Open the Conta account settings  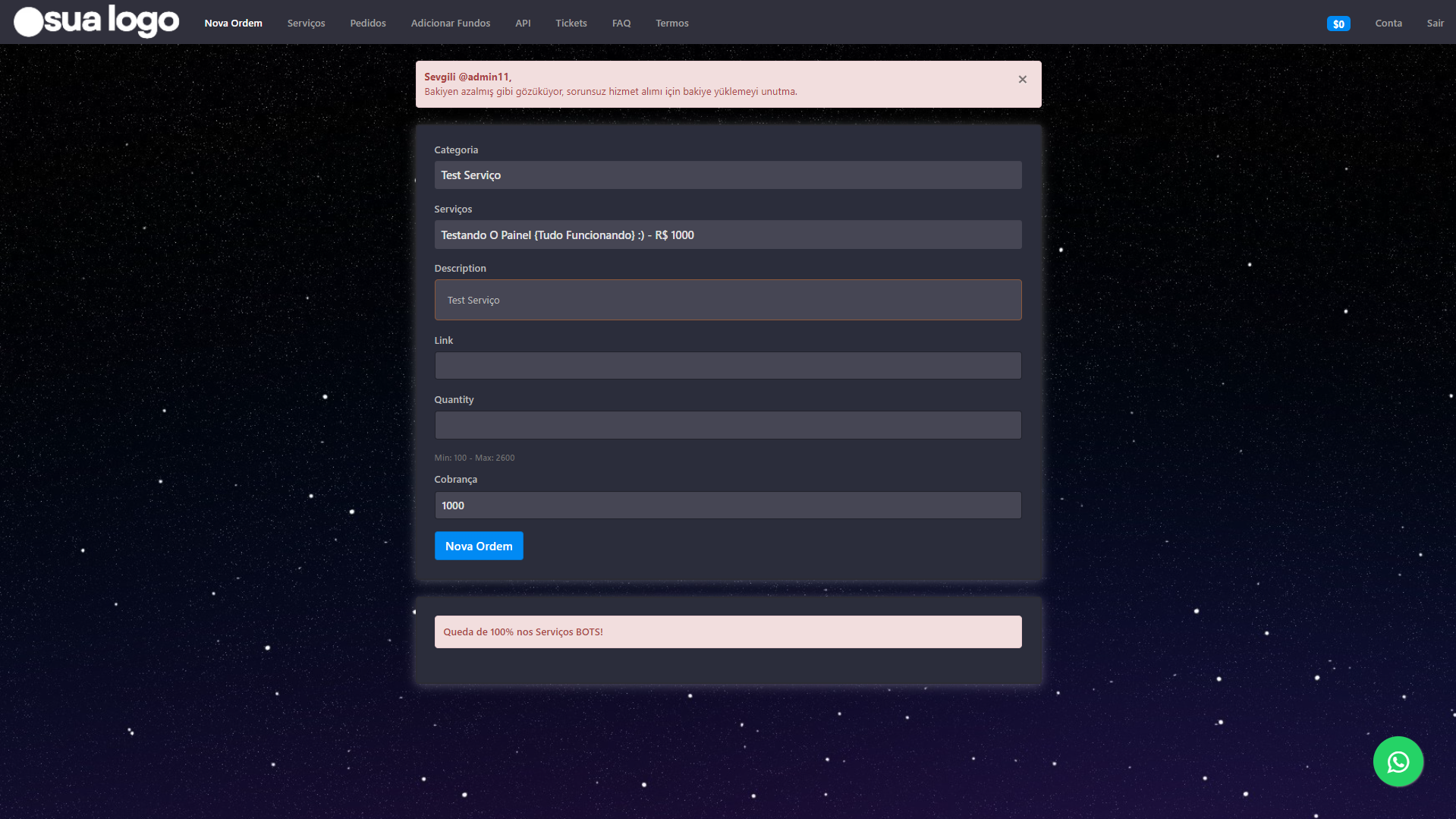(x=1388, y=23)
